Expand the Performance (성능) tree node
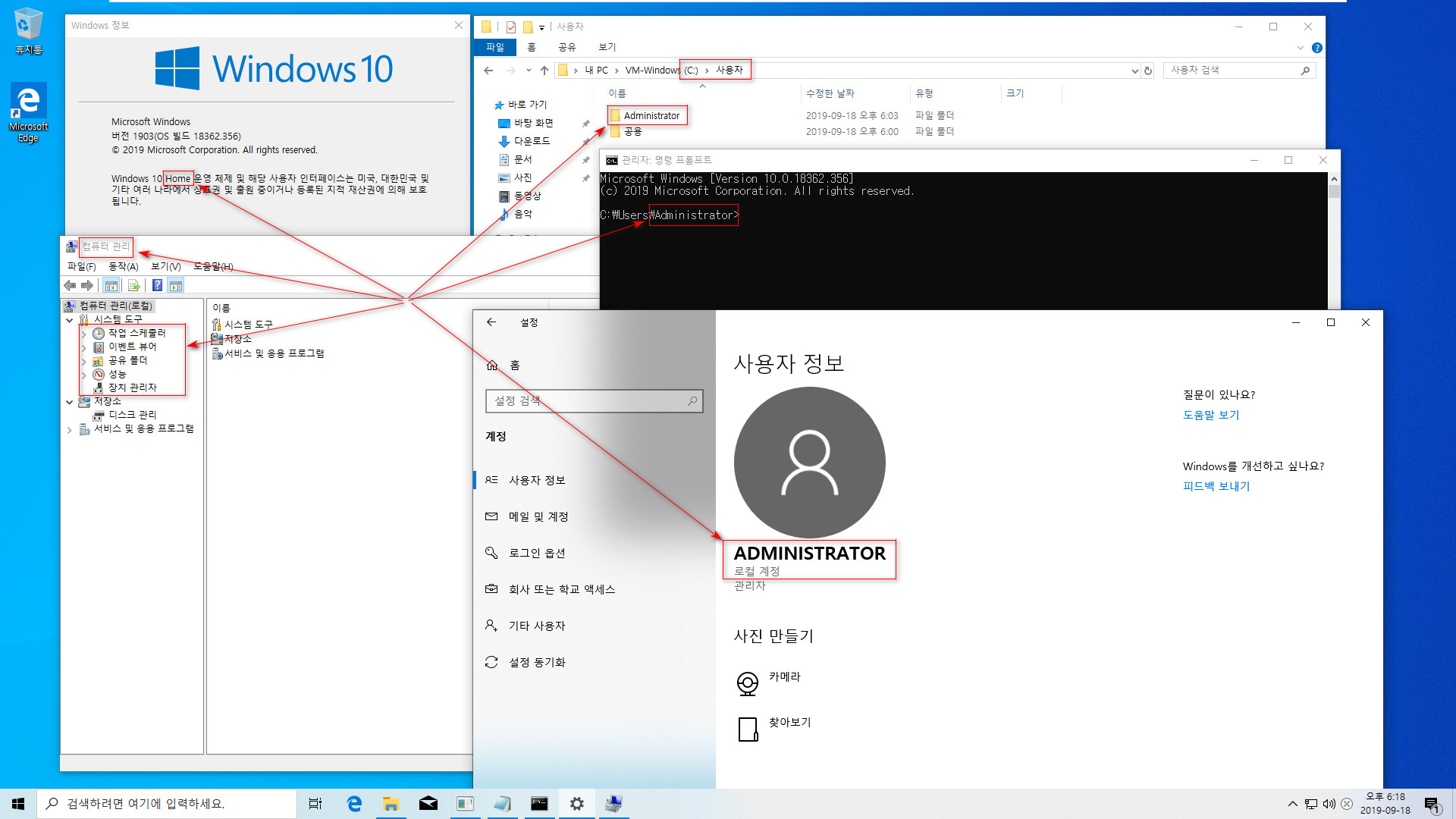The image size is (1456, 819). tap(83, 375)
